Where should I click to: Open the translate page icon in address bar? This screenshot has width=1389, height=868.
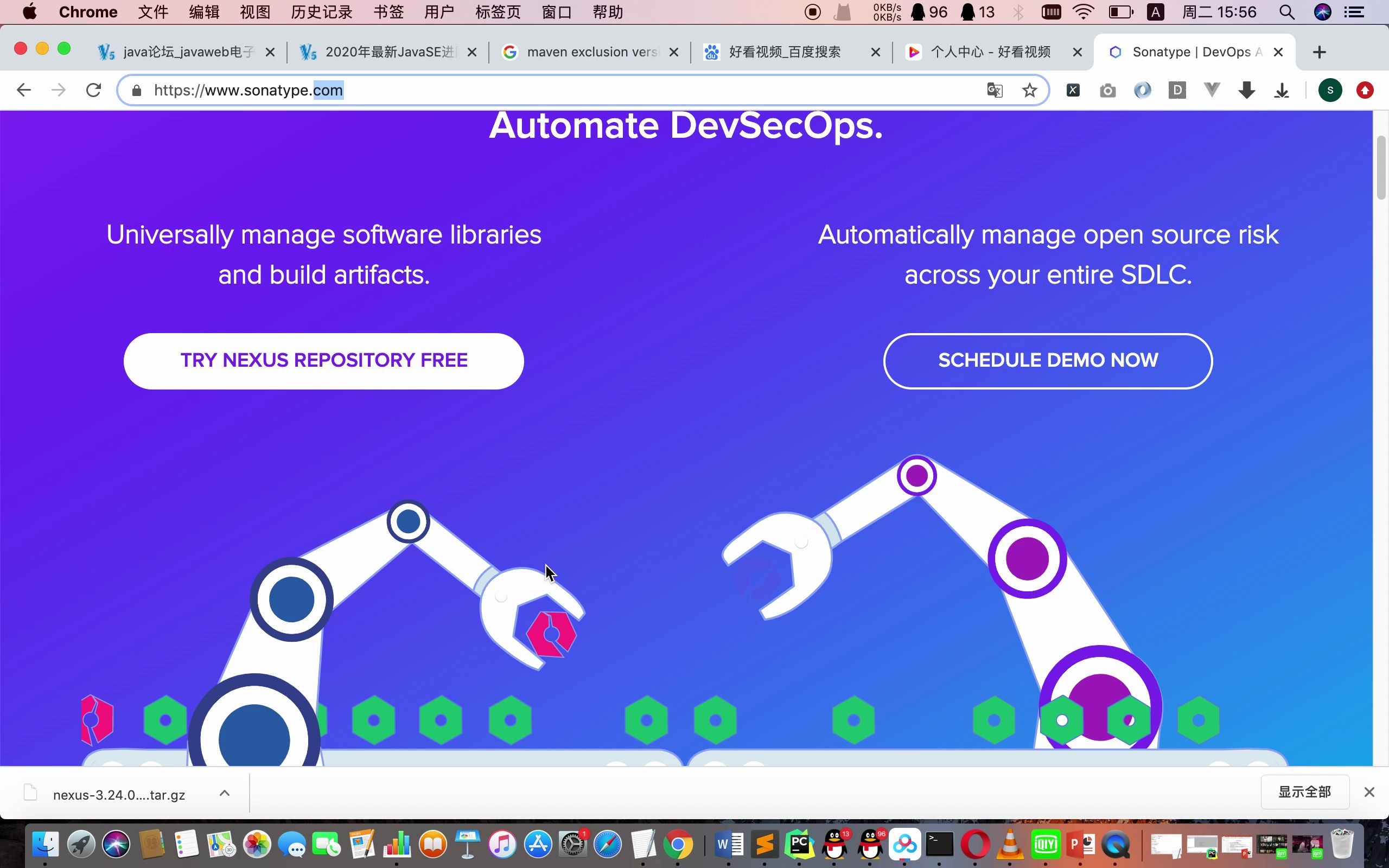(995, 90)
